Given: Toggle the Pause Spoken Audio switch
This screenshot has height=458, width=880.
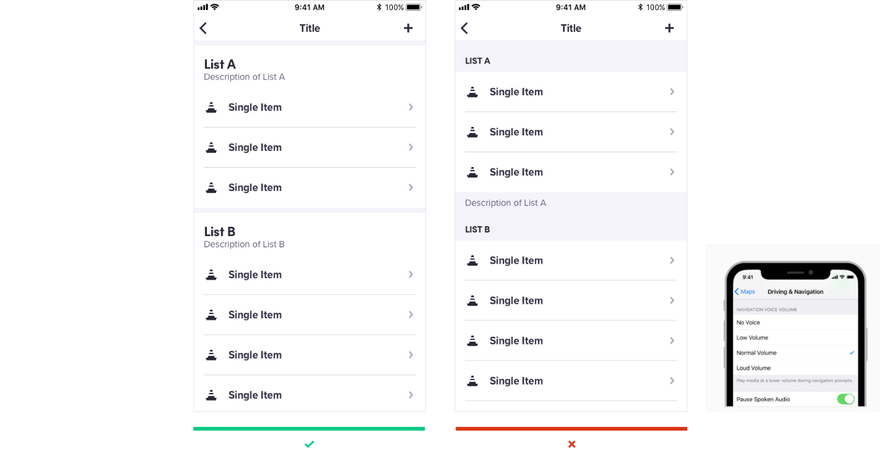Looking at the screenshot, I should click(x=845, y=399).
